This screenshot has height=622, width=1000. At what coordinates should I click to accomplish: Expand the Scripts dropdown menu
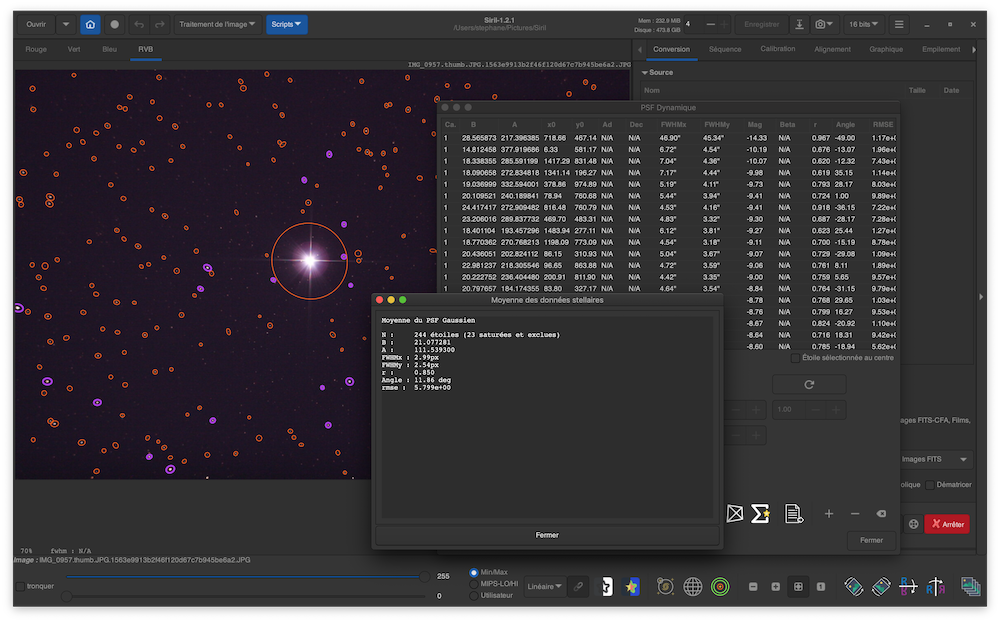point(286,24)
